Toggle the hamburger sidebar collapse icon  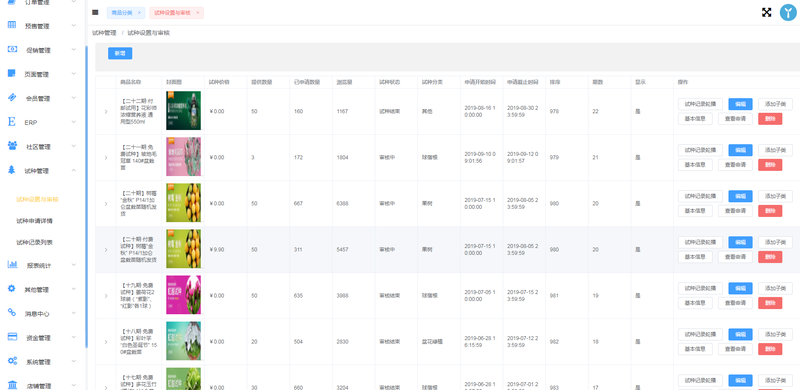pos(95,12)
